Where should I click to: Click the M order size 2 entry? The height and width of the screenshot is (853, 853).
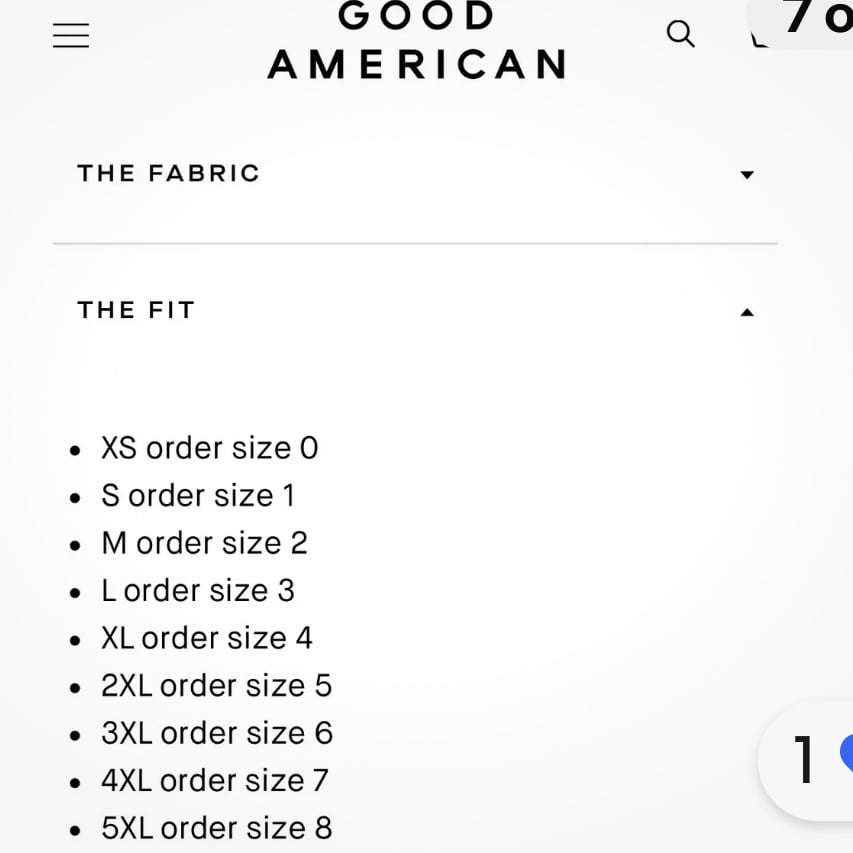pyautogui.click(x=205, y=543)
